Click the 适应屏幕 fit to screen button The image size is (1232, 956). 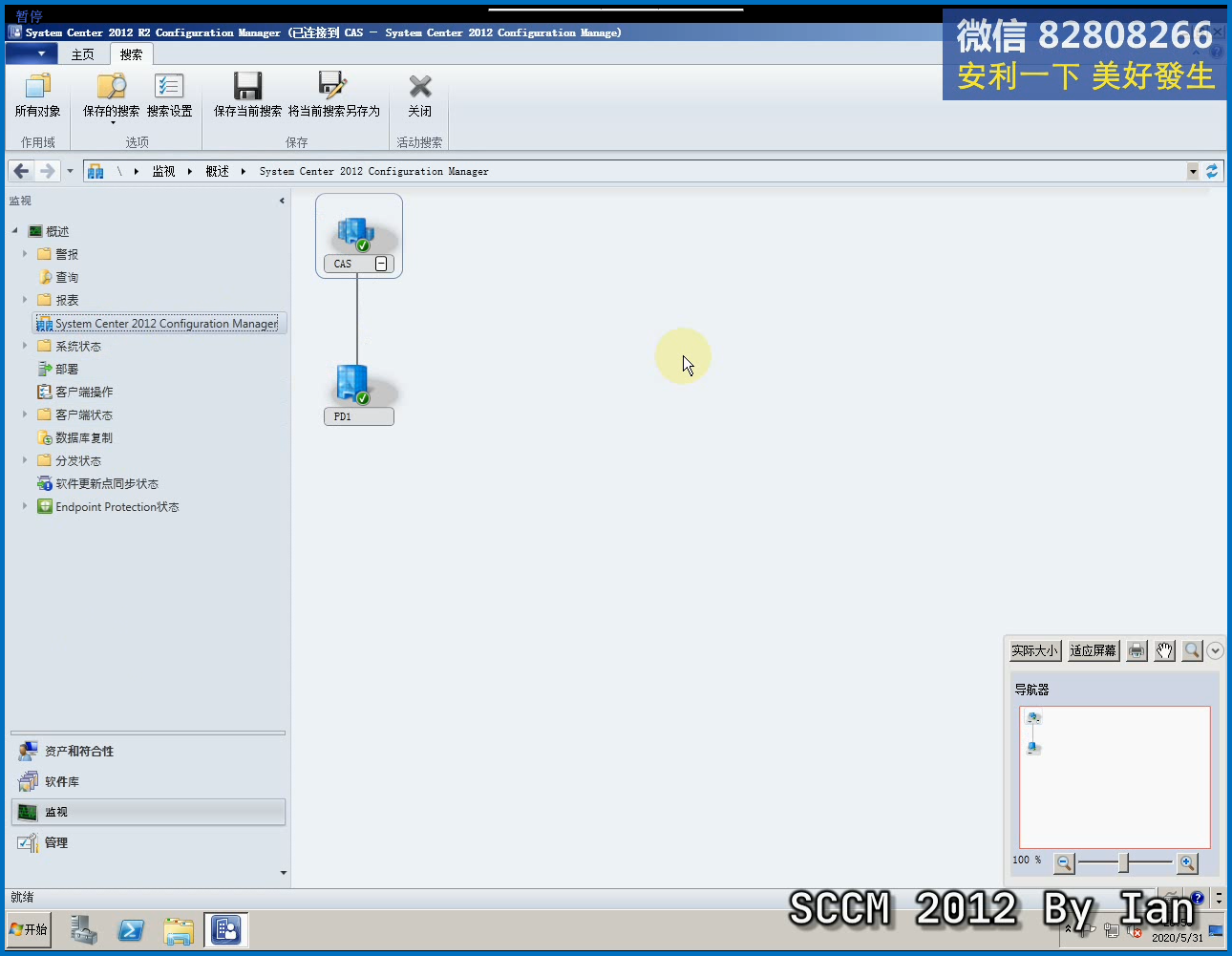pyautogui.click(x=1094, y=650)
